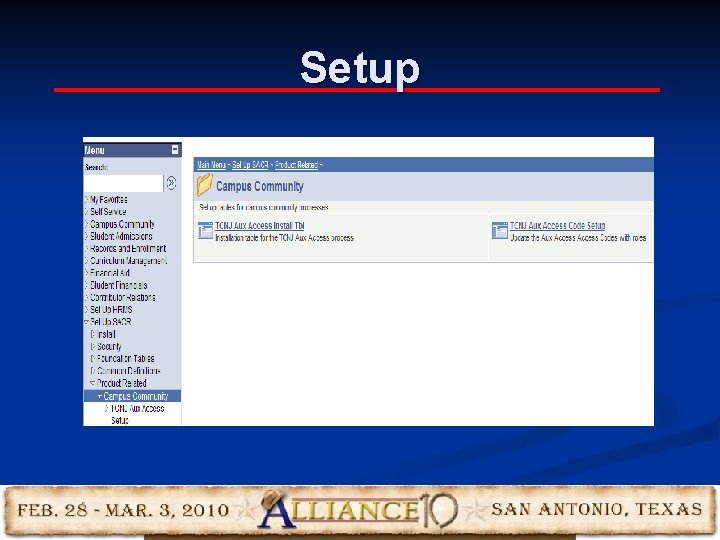
Task: Click the Campus Community page heading
Action: (x=260, y=186)
